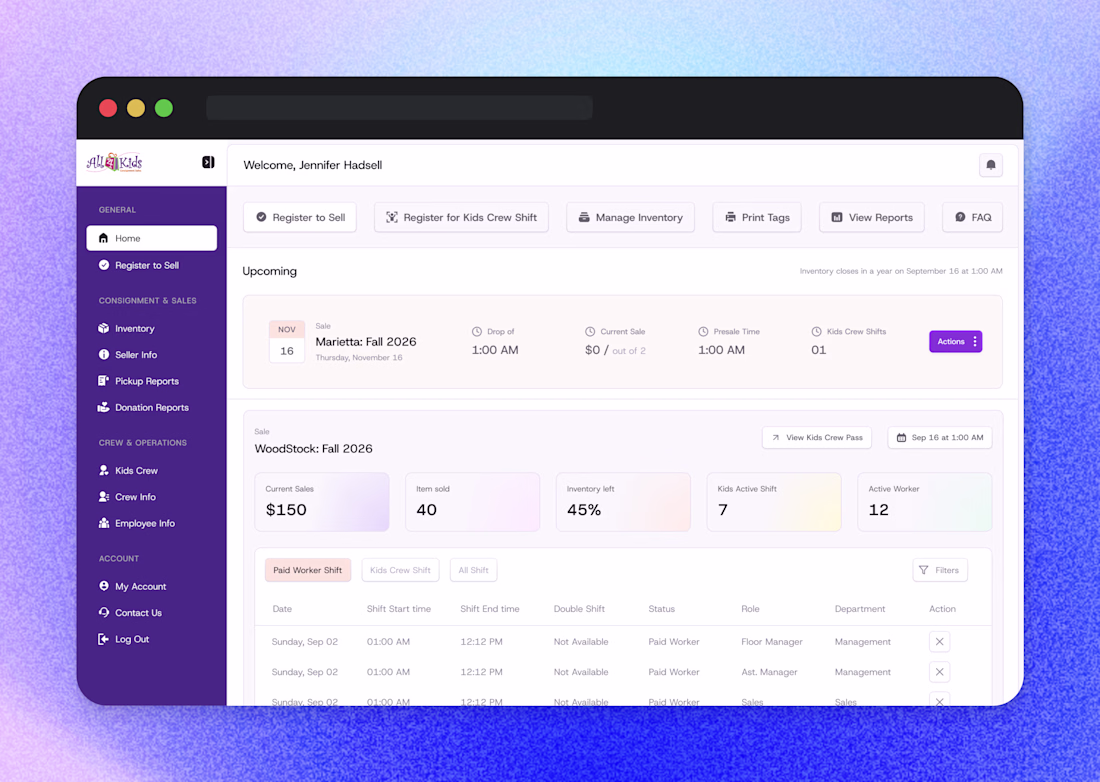Click the View Kids Crew Pass link
The image size is (1100, 782).
pos(817,438)
